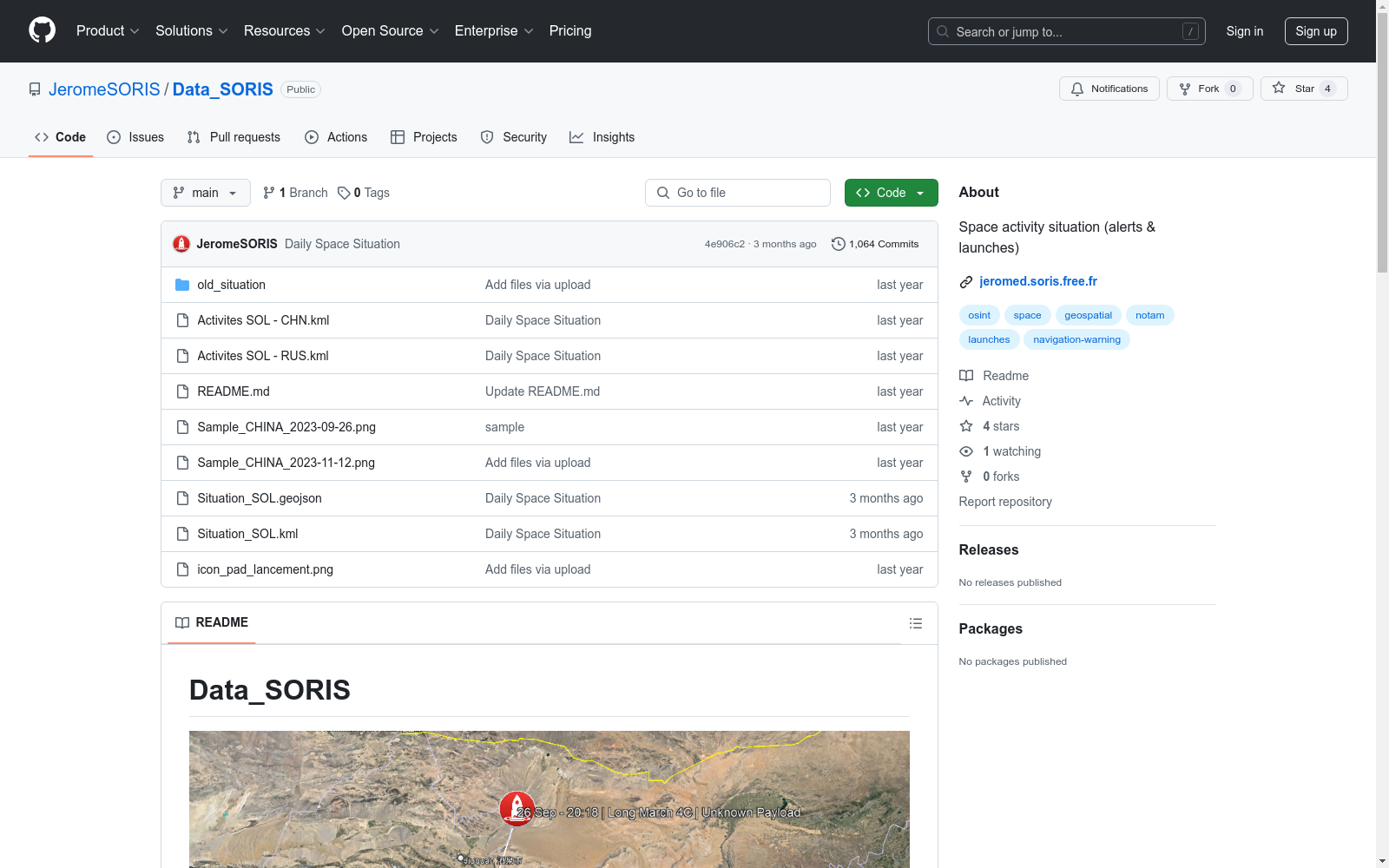
Task: Open the main branch selector dropdown
Action: [x=206, y=193]
